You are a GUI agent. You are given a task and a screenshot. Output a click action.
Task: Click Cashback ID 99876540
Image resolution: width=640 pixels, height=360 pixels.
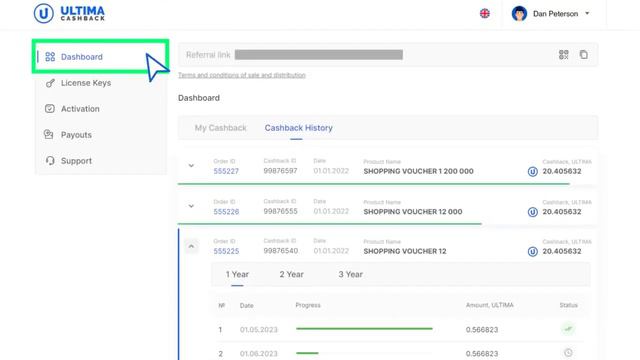tap(280, 251)
